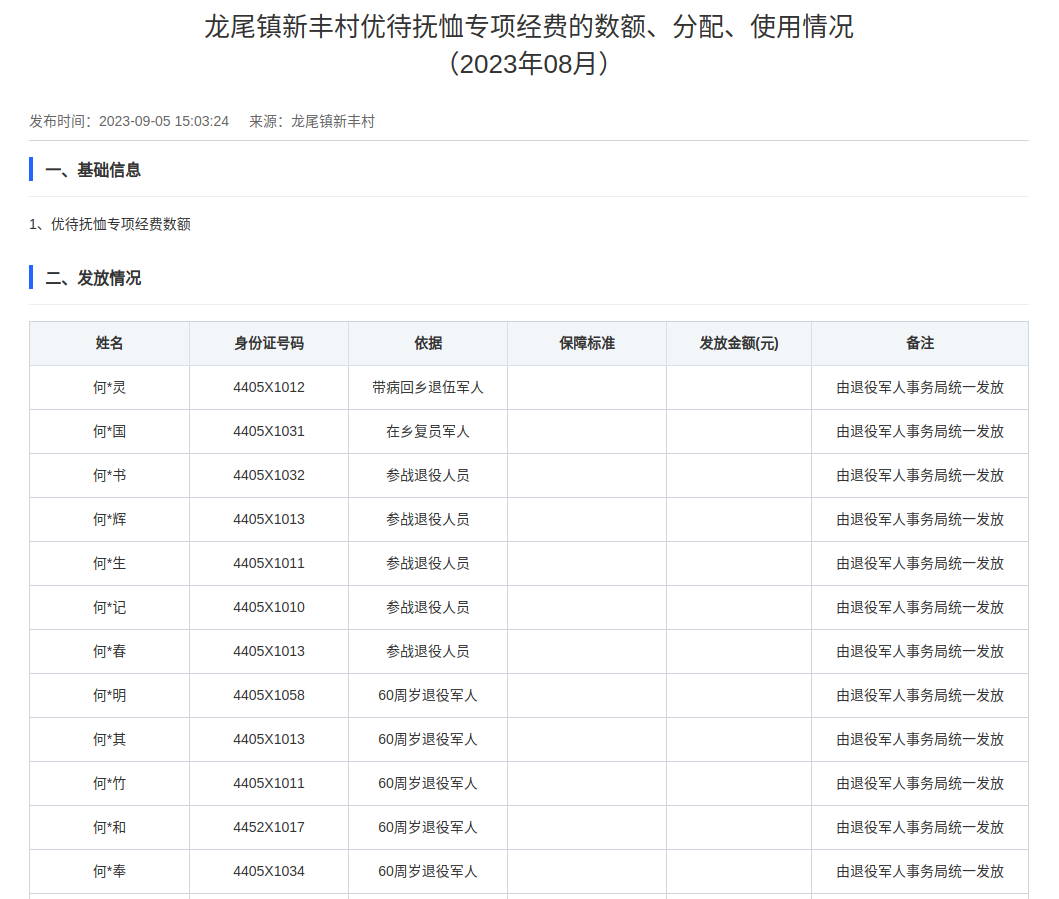
Task: Click ID number 4405X1011 in 何*竹 row
Action: coord(269,784)
